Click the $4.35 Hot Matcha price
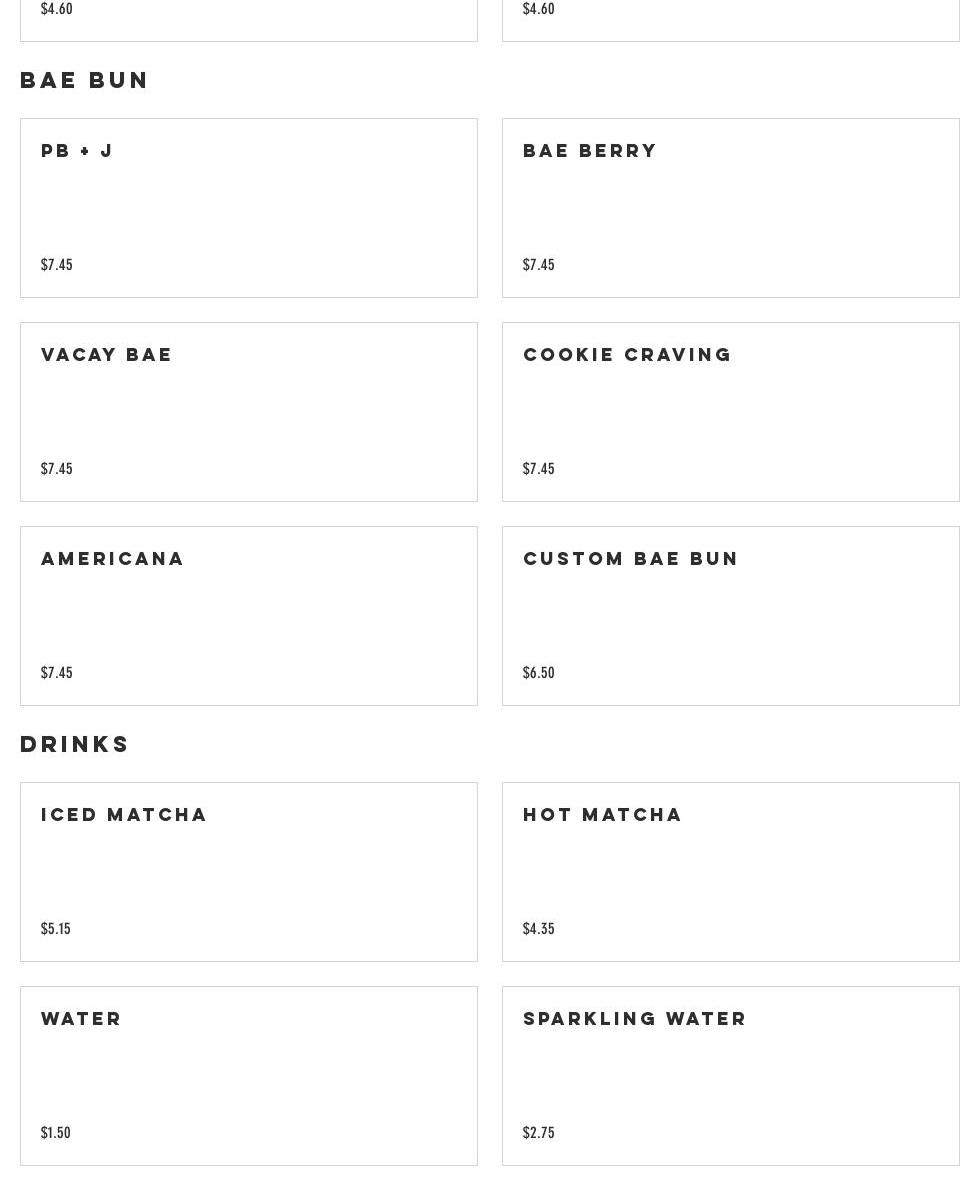Image resolution: width=965 pixels, height=1186 pixels. pyautogui.click(x=539, y=929)
